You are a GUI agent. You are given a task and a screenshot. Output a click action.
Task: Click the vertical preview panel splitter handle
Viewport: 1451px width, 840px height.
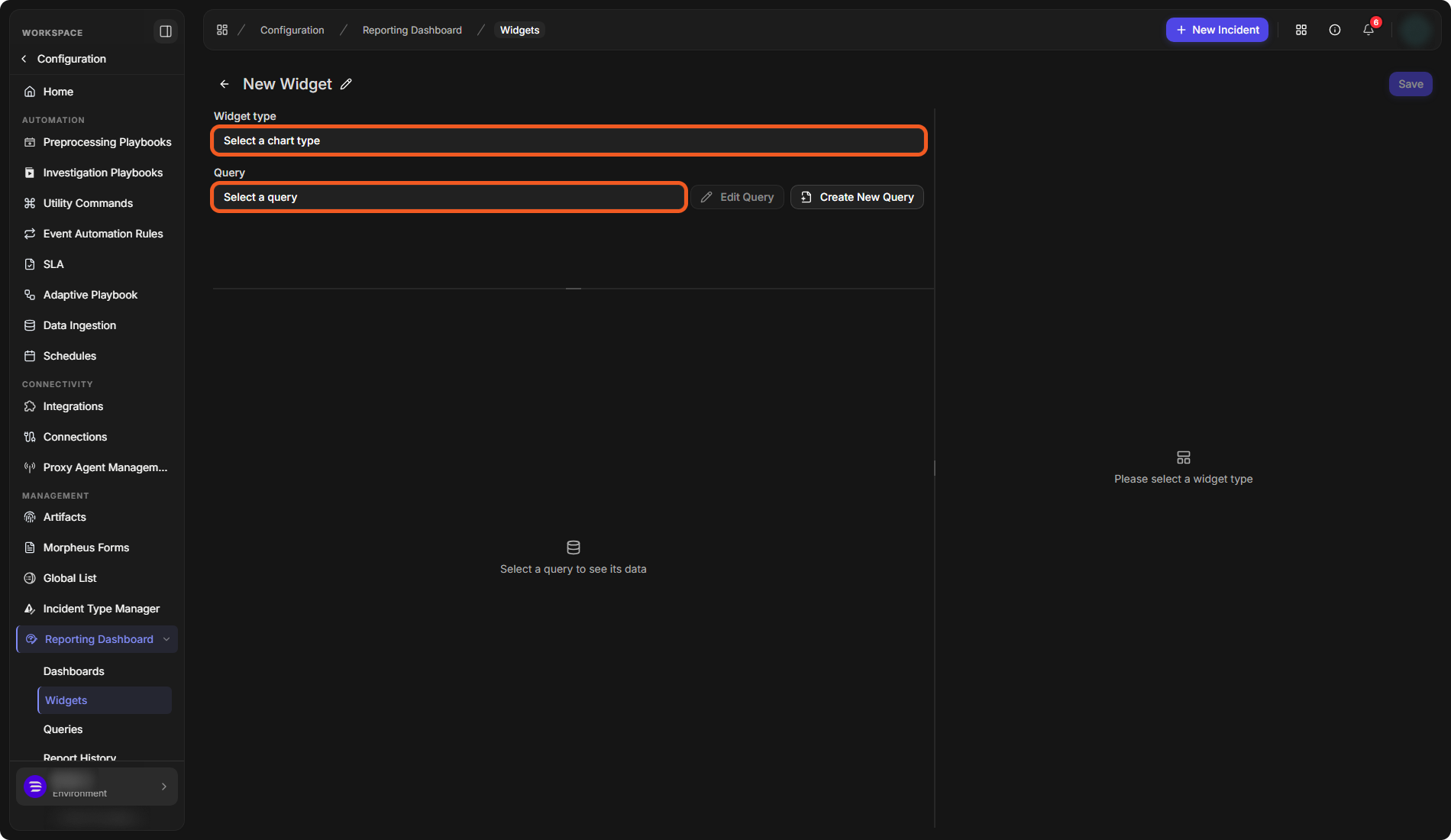(935, 467)
